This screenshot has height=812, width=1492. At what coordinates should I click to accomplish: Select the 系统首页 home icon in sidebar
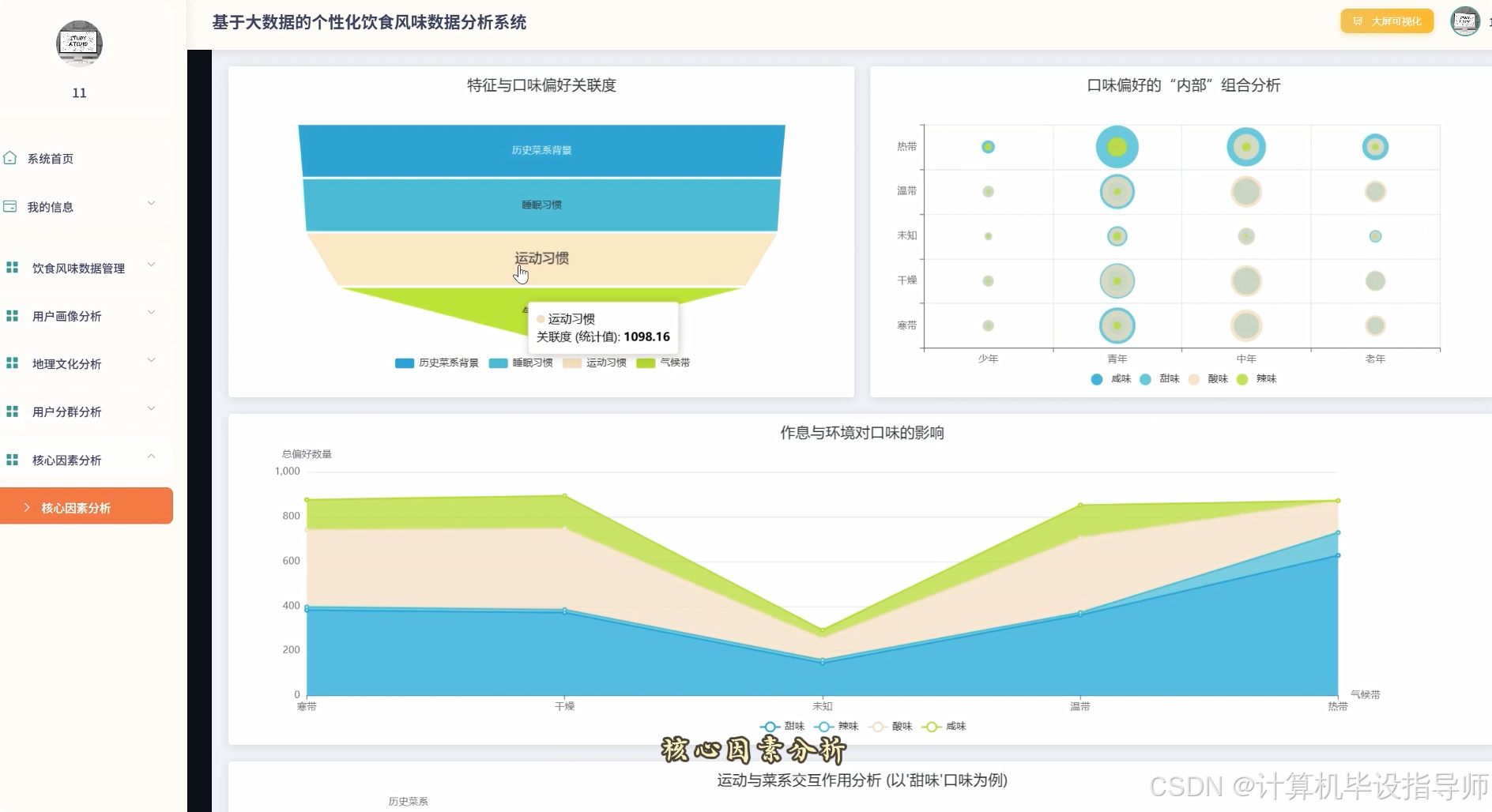(11, 158)
